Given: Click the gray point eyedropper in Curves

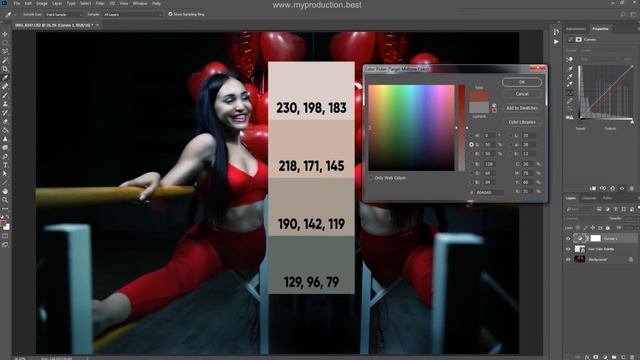Looking at the screenshot, I should point(570,77).
